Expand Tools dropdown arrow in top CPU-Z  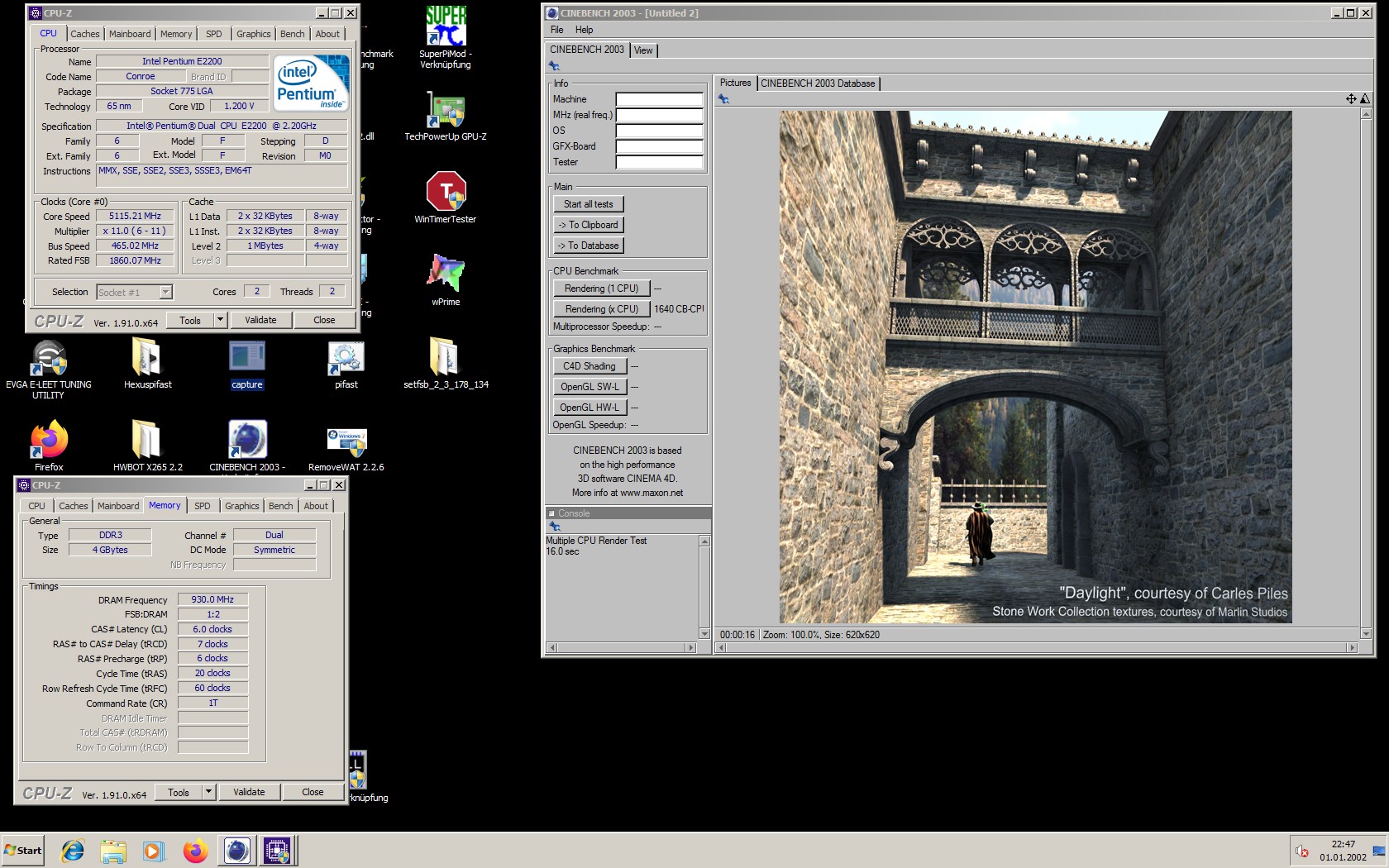(x=220, y=320)
